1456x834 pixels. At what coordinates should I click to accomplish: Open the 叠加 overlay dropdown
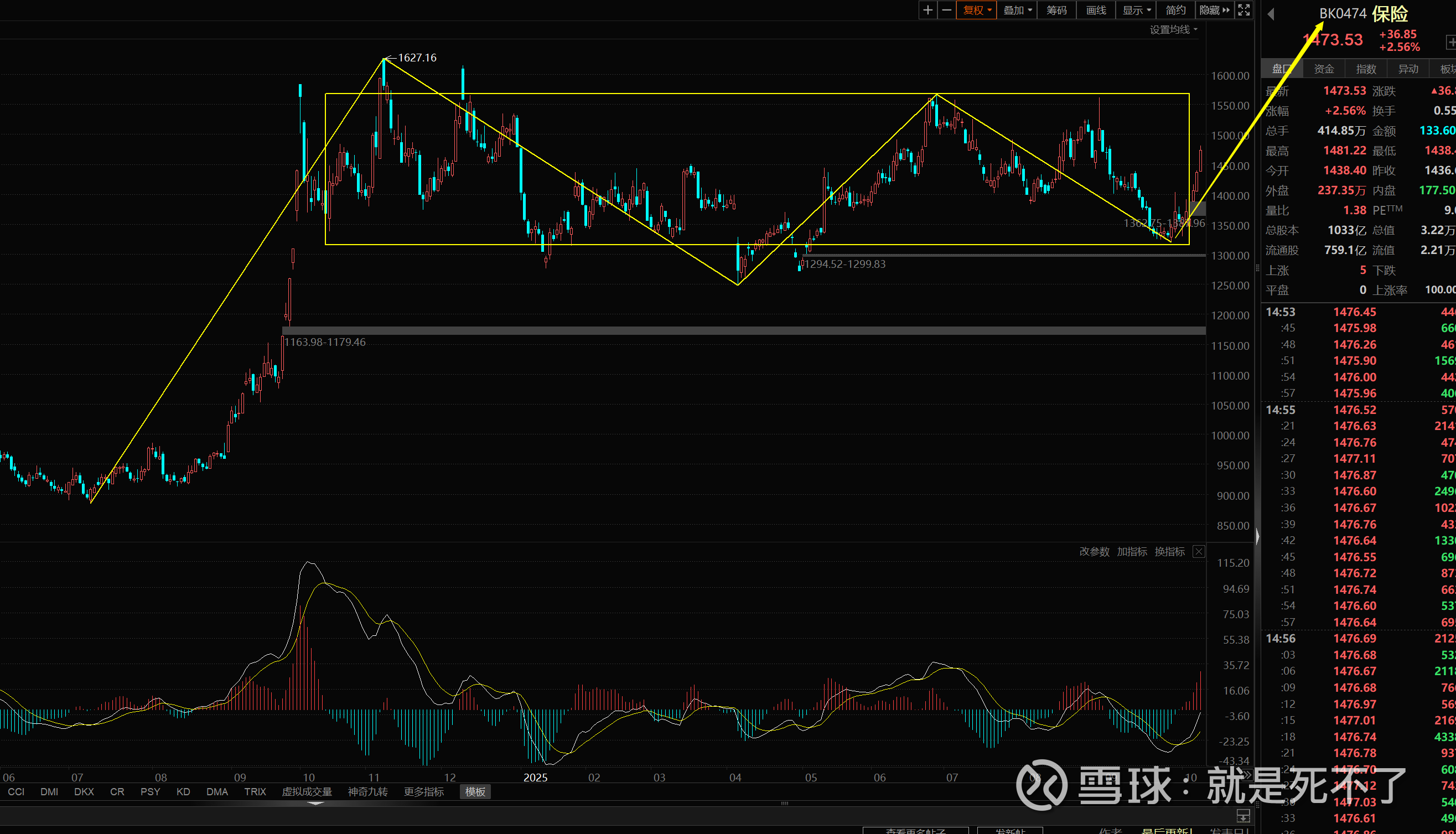(x=1017, y=10)
